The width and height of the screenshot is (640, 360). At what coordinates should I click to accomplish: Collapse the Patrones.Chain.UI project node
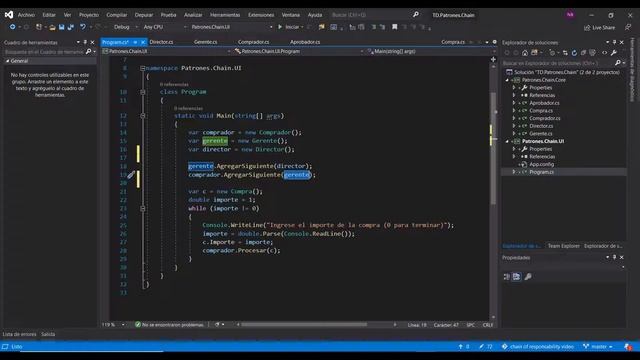point(507,141)
